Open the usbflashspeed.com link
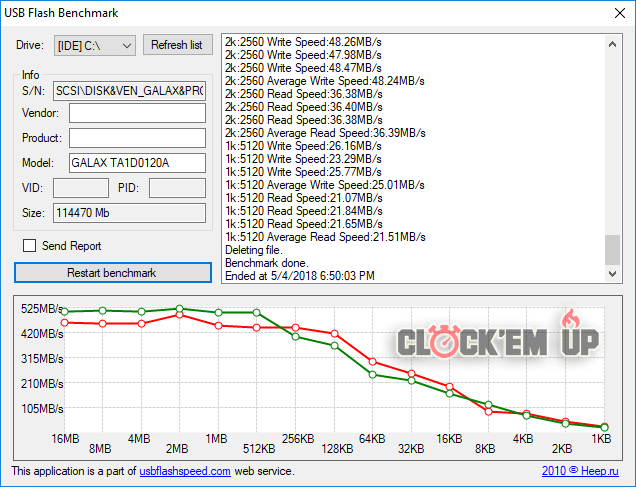 click(x=185, y=471)
